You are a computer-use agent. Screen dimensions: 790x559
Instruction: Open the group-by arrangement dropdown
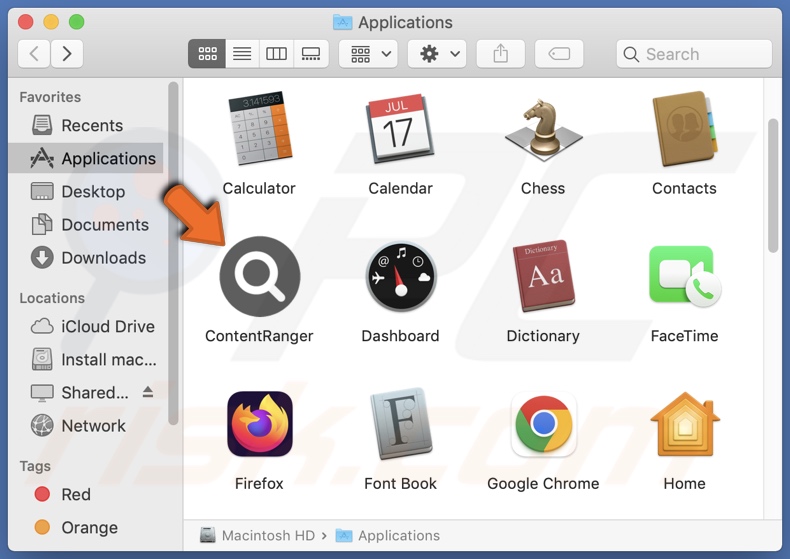click(x=368, y=53)
